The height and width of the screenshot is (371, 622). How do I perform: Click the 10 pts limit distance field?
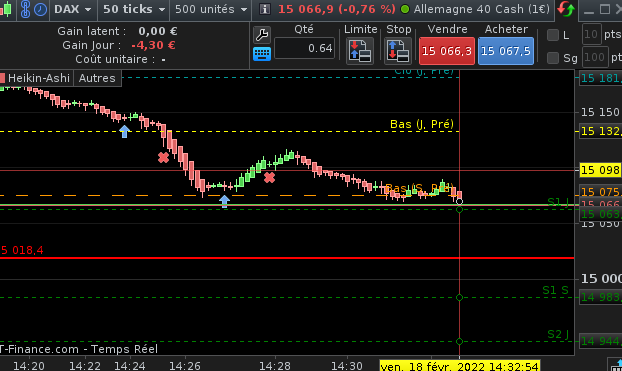coord(591,35)
